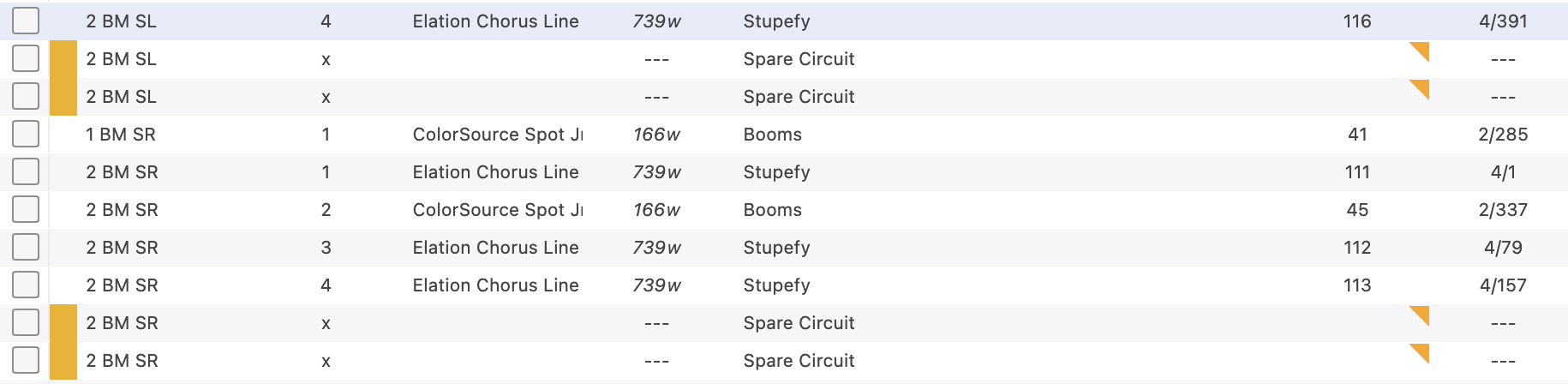1568x384 pixels.
Task: Click the orange flag on the lower 2 BM SL Spare Circuit row
Action: 1421,88
